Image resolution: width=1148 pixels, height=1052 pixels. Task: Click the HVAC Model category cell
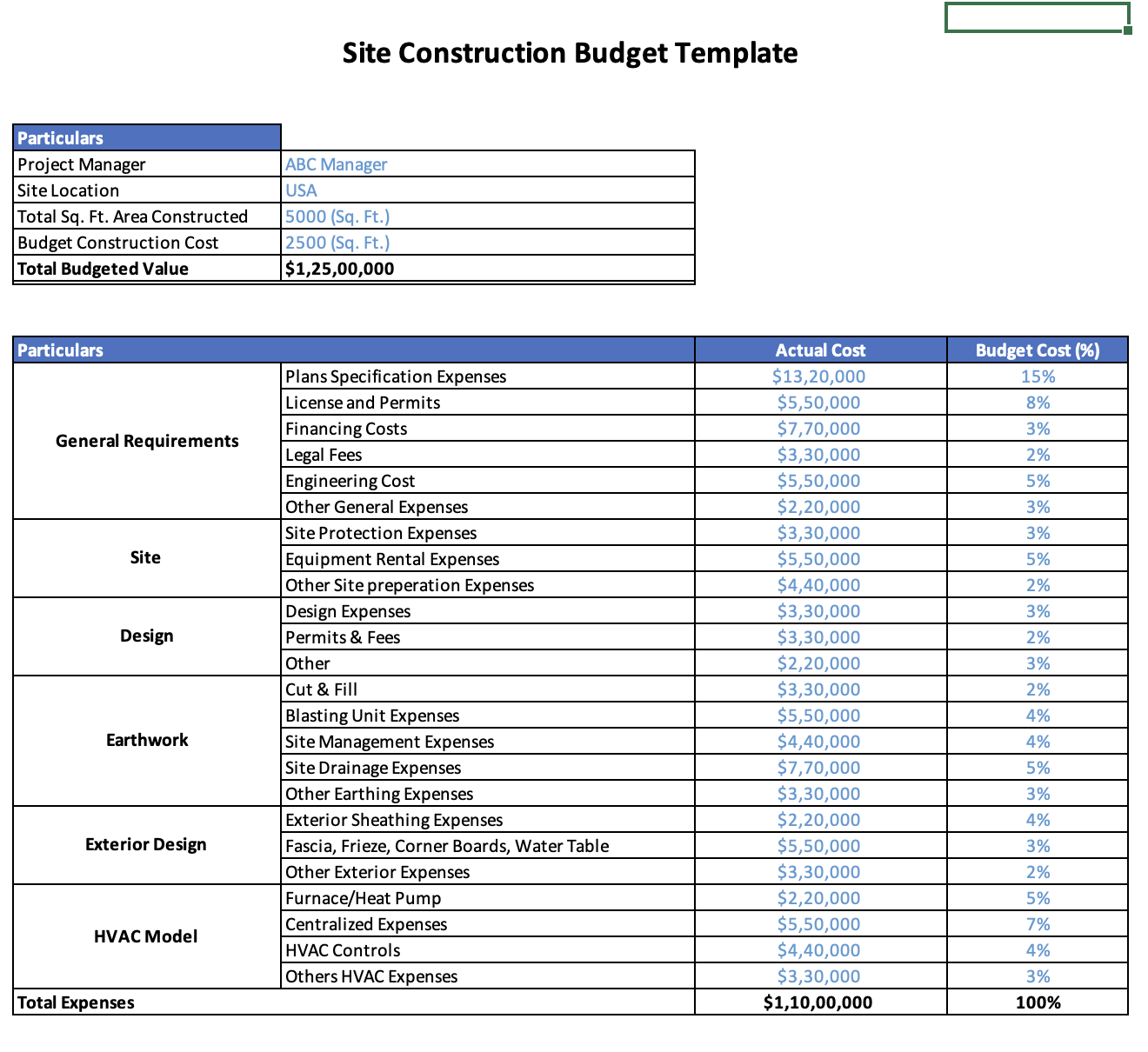pos(145,936)
